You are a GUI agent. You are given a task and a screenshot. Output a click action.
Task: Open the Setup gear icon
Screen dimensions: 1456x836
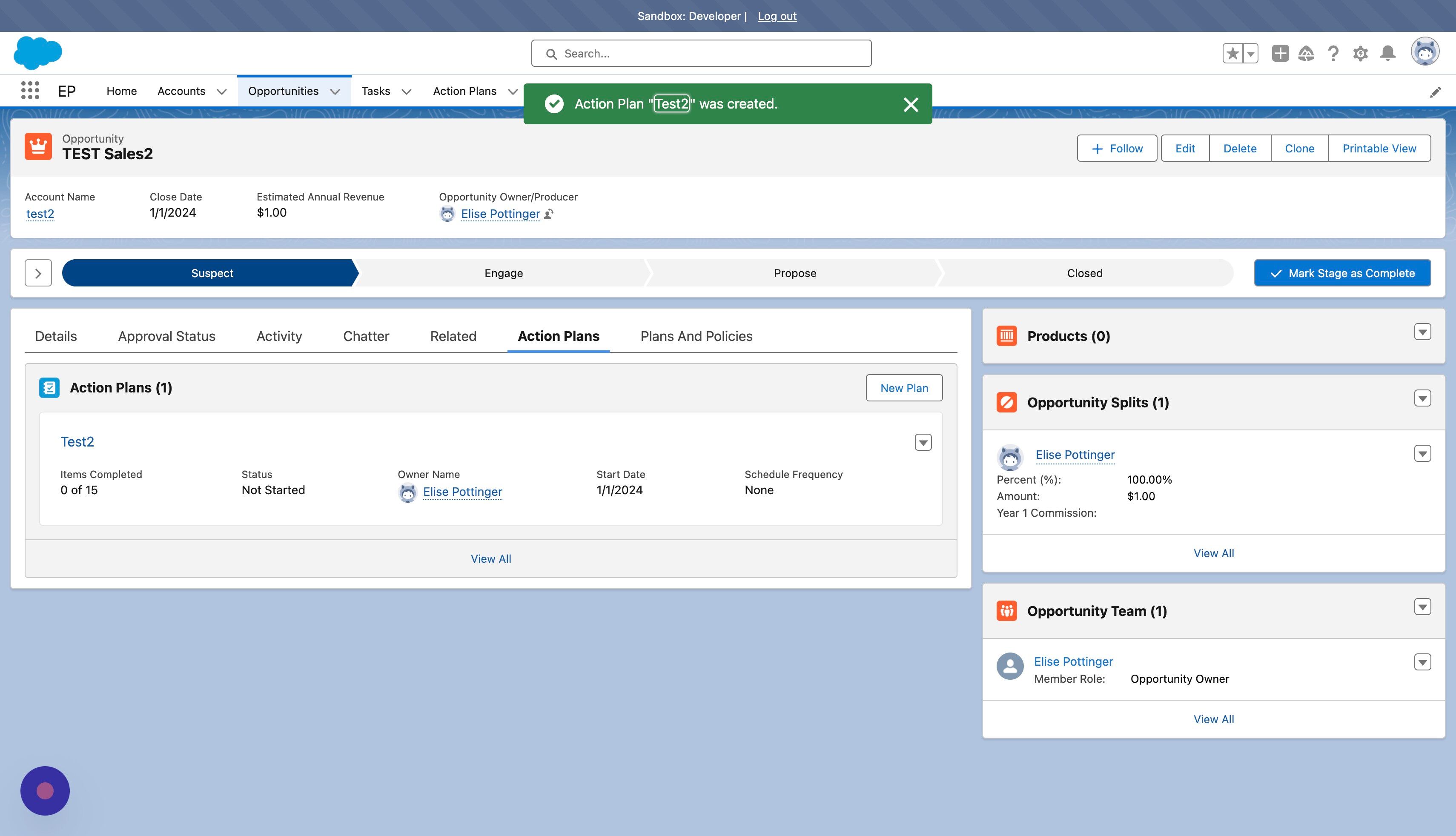click(x=1360, y=53)
